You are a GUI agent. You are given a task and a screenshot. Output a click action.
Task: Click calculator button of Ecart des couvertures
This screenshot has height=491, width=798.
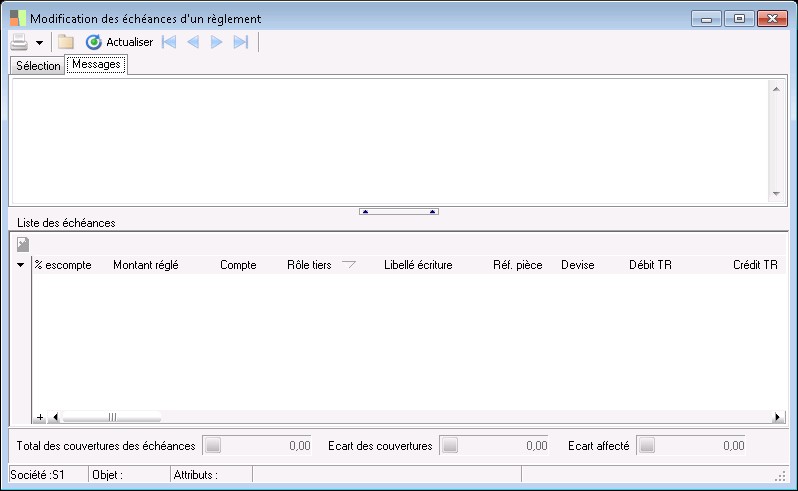(450, 446)
